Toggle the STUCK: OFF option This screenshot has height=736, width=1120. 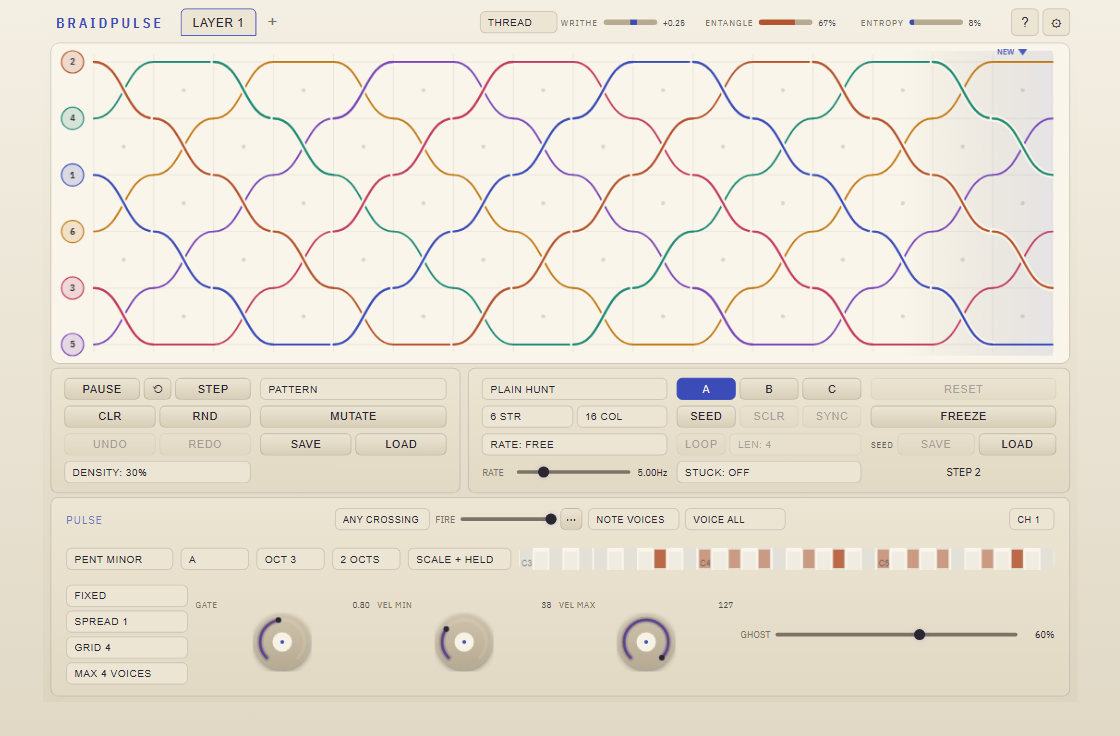pyautogui.click(x=769, y=472)
